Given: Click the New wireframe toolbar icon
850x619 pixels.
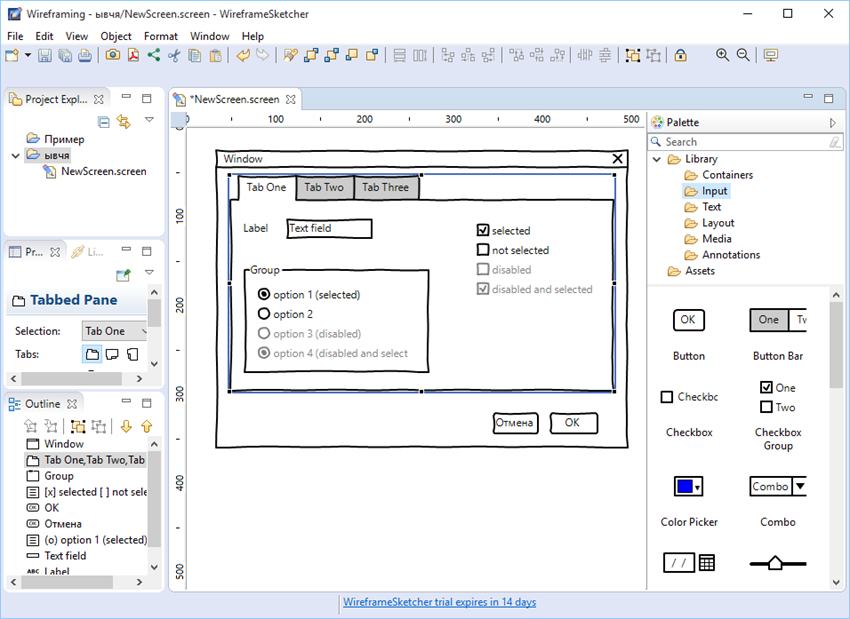Looking at the screenshot, I should 11,55.
